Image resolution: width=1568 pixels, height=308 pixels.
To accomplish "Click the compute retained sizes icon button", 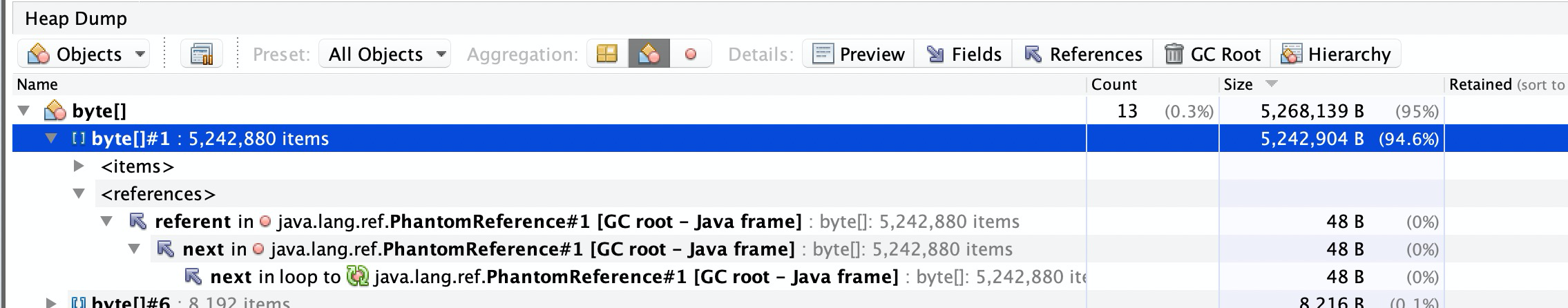I will 202,54.
